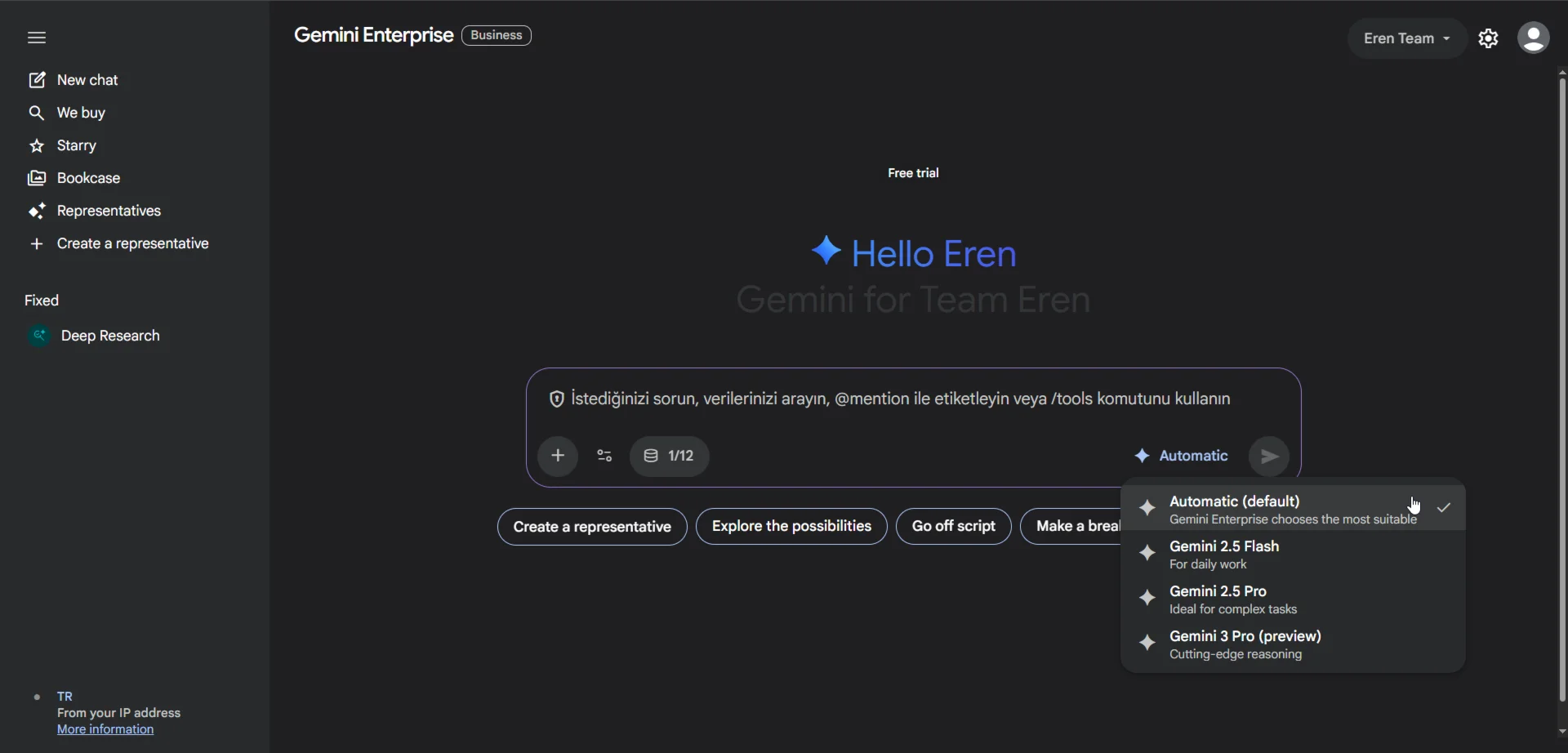
Task: Click the Go off script chip
Action: tap(953, 526)
